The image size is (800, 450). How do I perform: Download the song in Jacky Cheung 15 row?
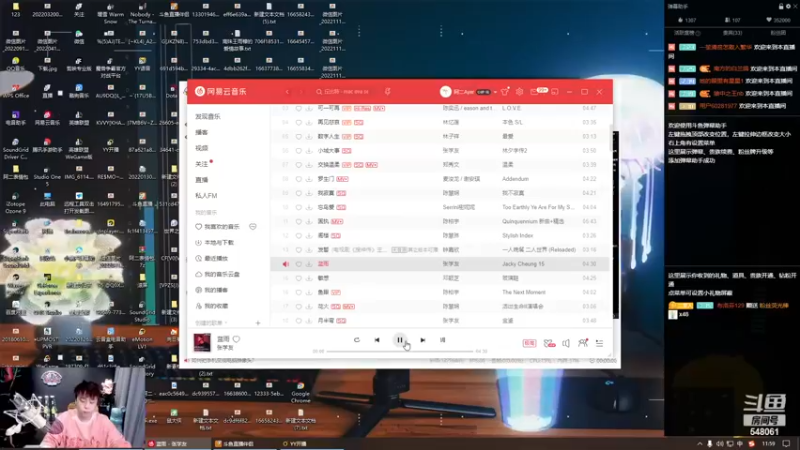tap(309, 264)
